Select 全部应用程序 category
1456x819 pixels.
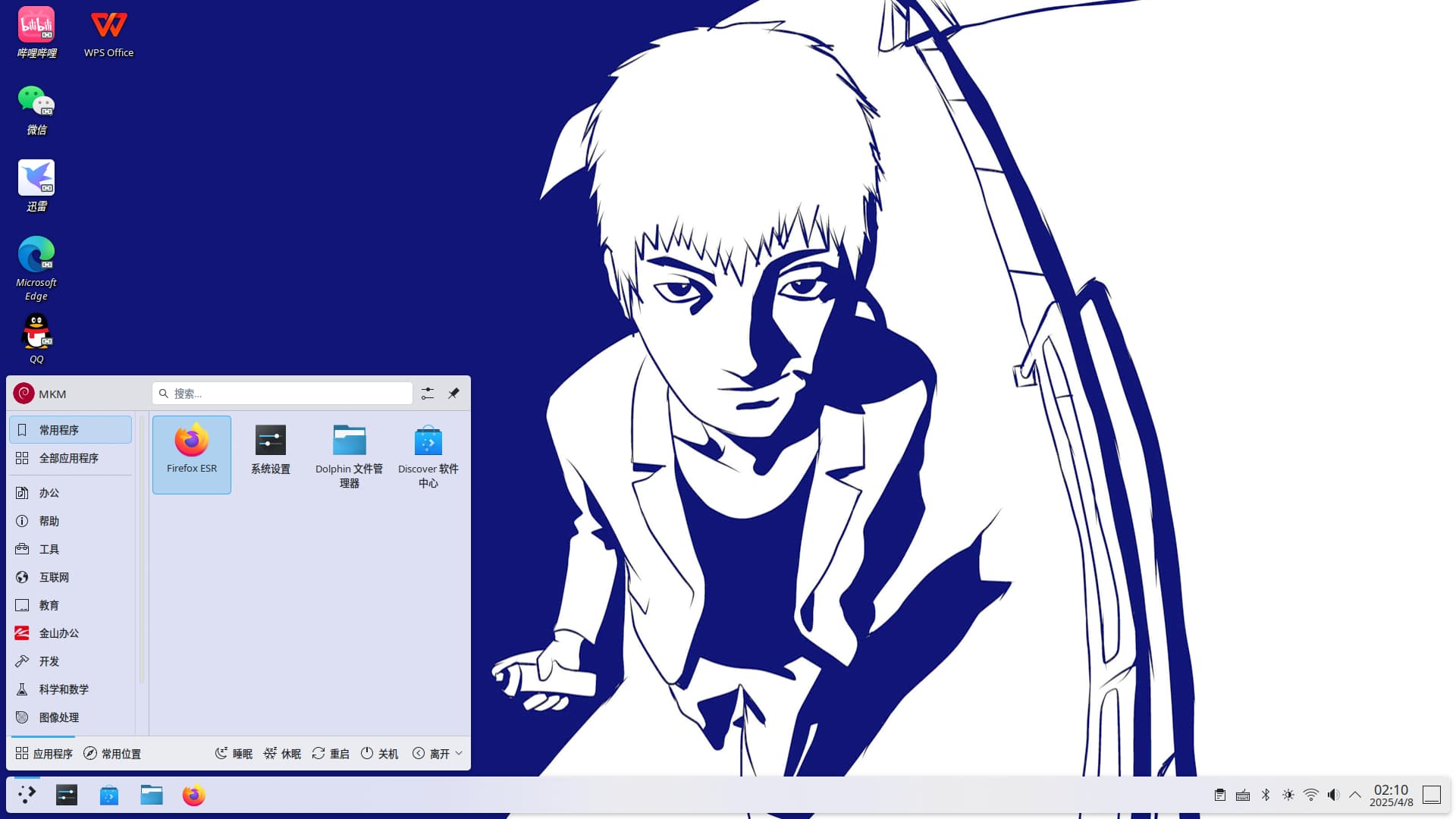71,458
